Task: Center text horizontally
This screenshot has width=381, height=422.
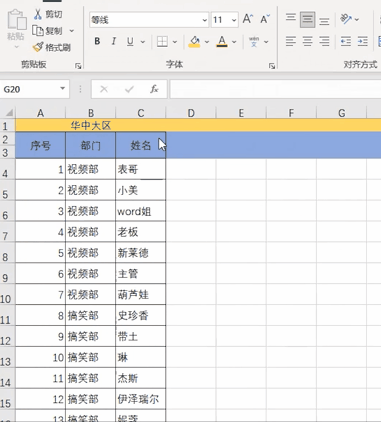Action: tap(307, 42)
